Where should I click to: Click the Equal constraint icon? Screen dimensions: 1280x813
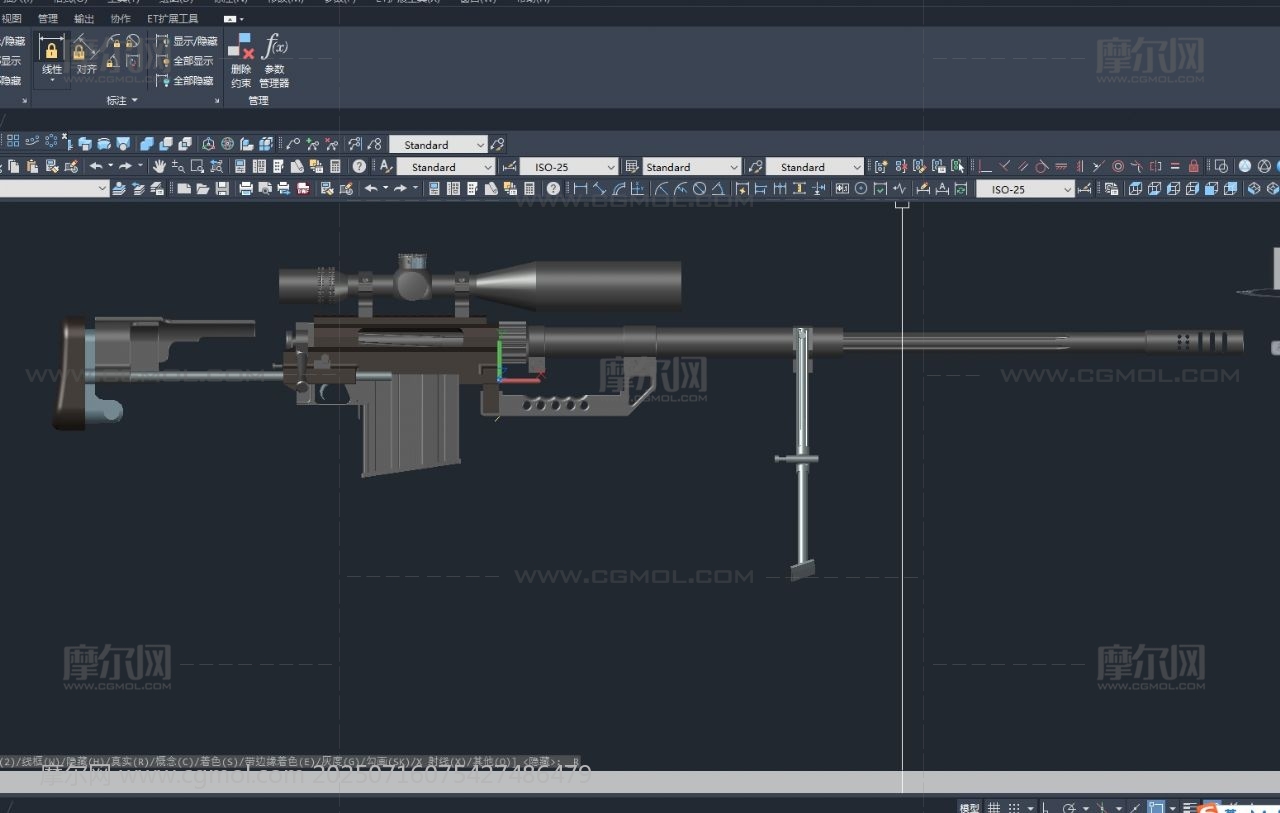[x=1175, y=166]
